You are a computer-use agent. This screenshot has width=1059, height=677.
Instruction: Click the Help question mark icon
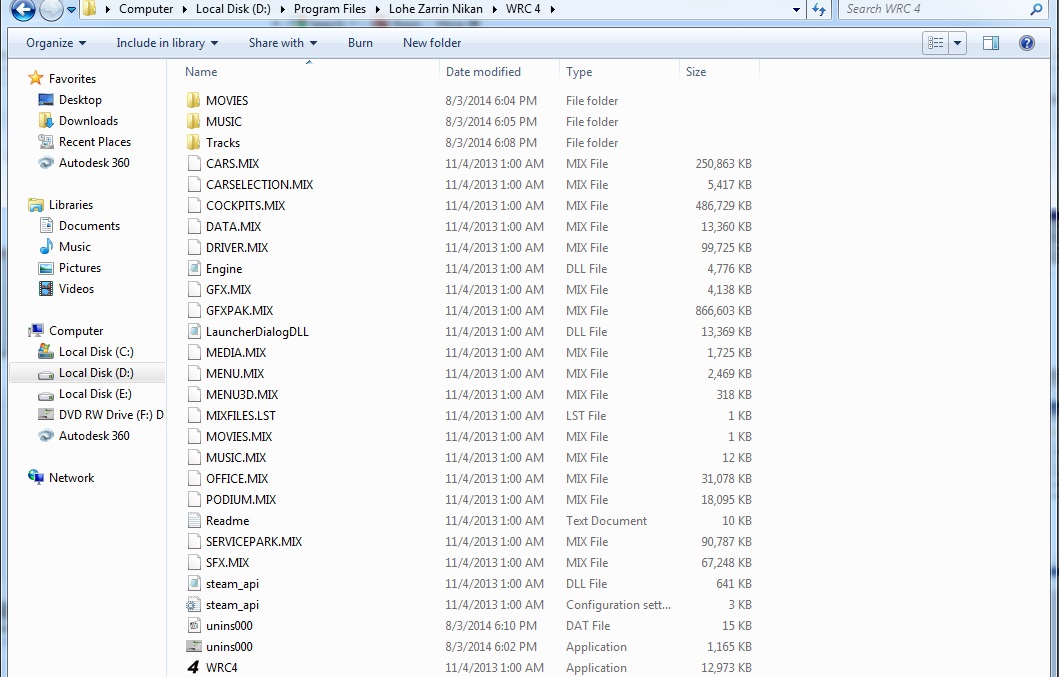1027,43
